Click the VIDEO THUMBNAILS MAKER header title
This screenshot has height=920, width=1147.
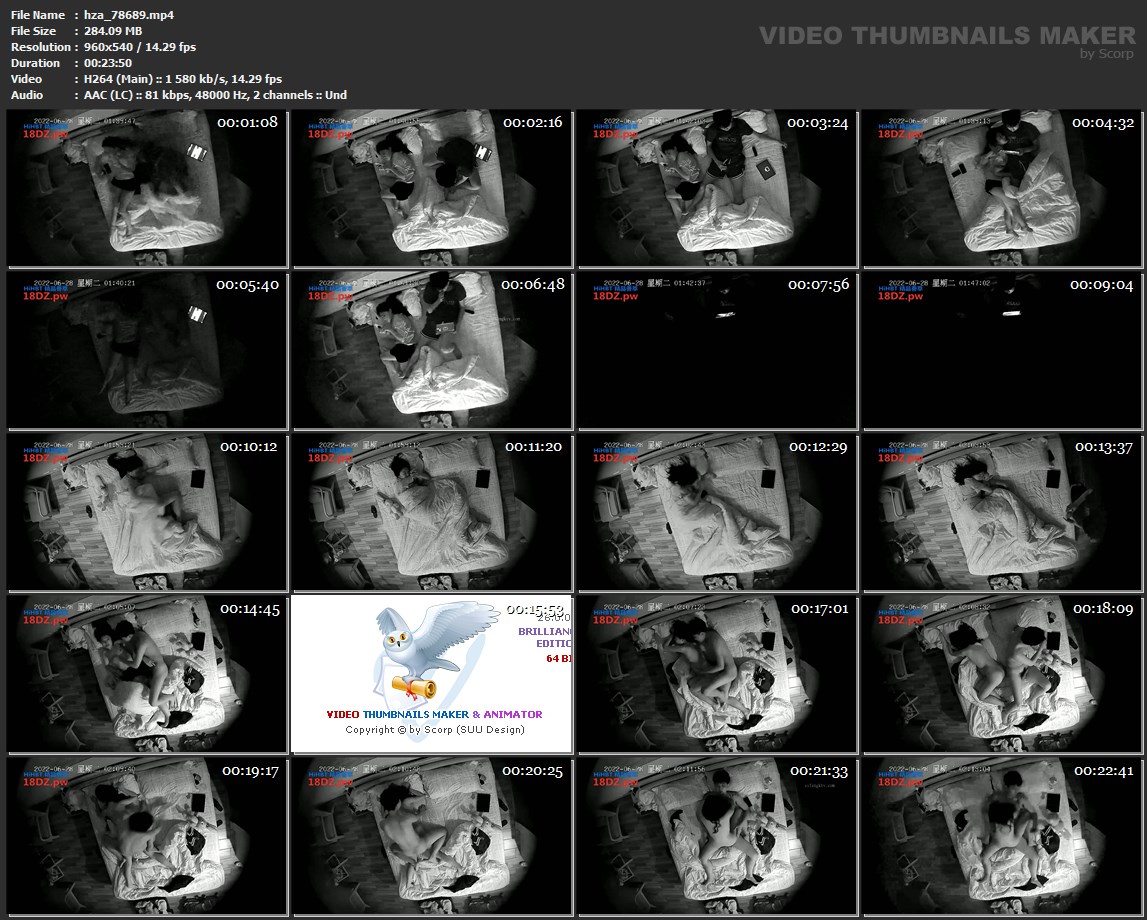[947, 36]
